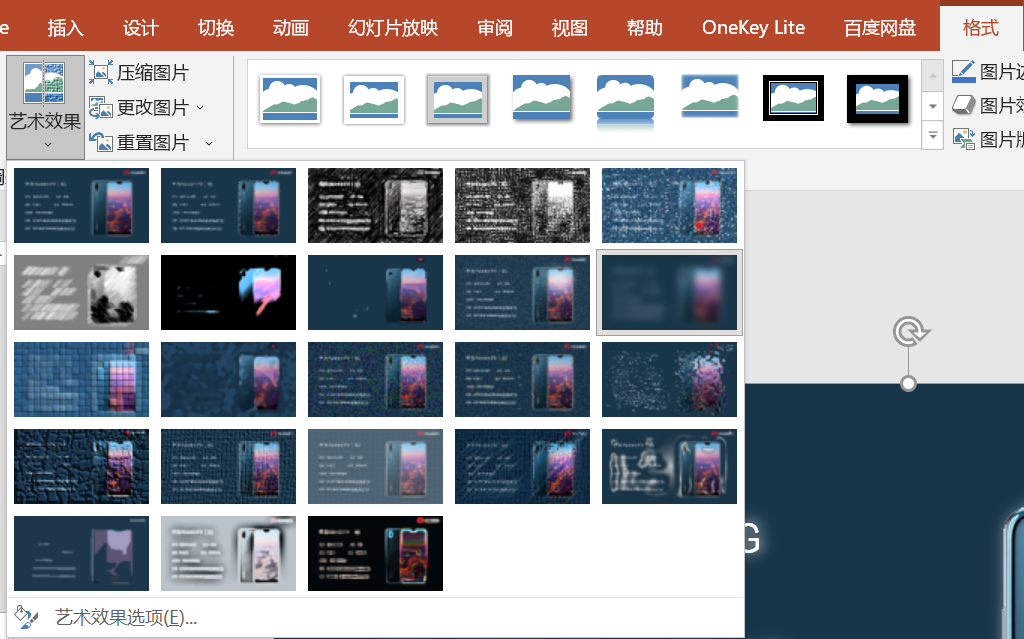1024x639 pixels.
Task: Apply fourth picture style with drop shadow
Action: [541, 98]
